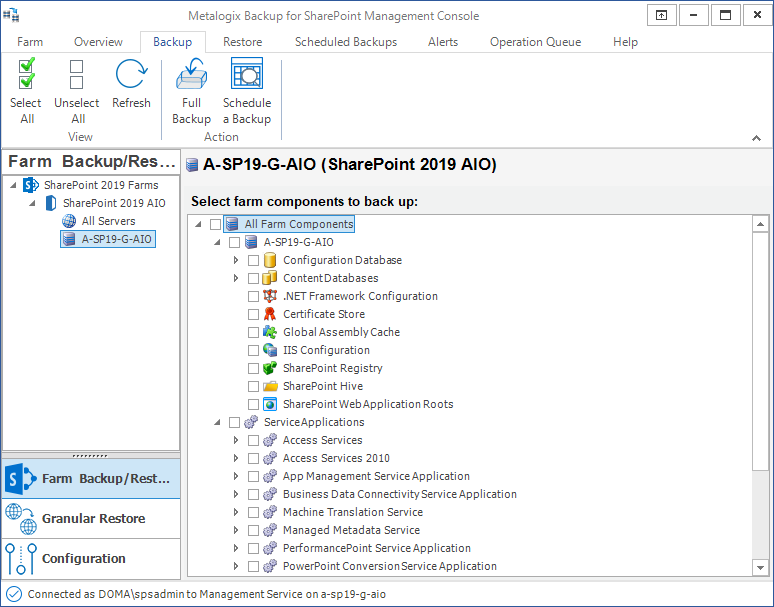Image resolution: width=774 pixels, height=607 pixels.
Task: Collapse the SharePoint 2019 Farms tree node
Action: click(13, 185)
